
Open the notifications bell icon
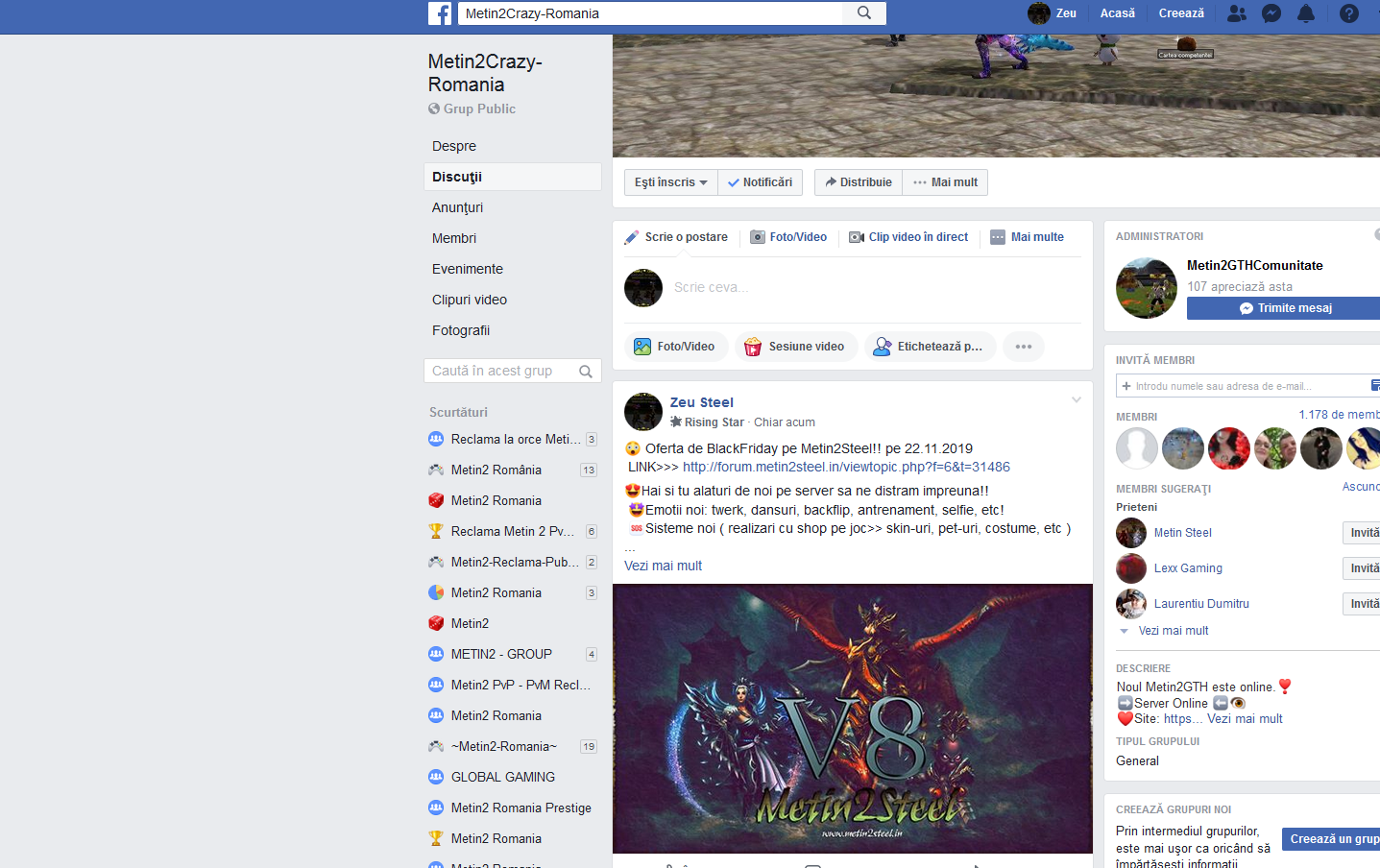[x=1306, y=13]
